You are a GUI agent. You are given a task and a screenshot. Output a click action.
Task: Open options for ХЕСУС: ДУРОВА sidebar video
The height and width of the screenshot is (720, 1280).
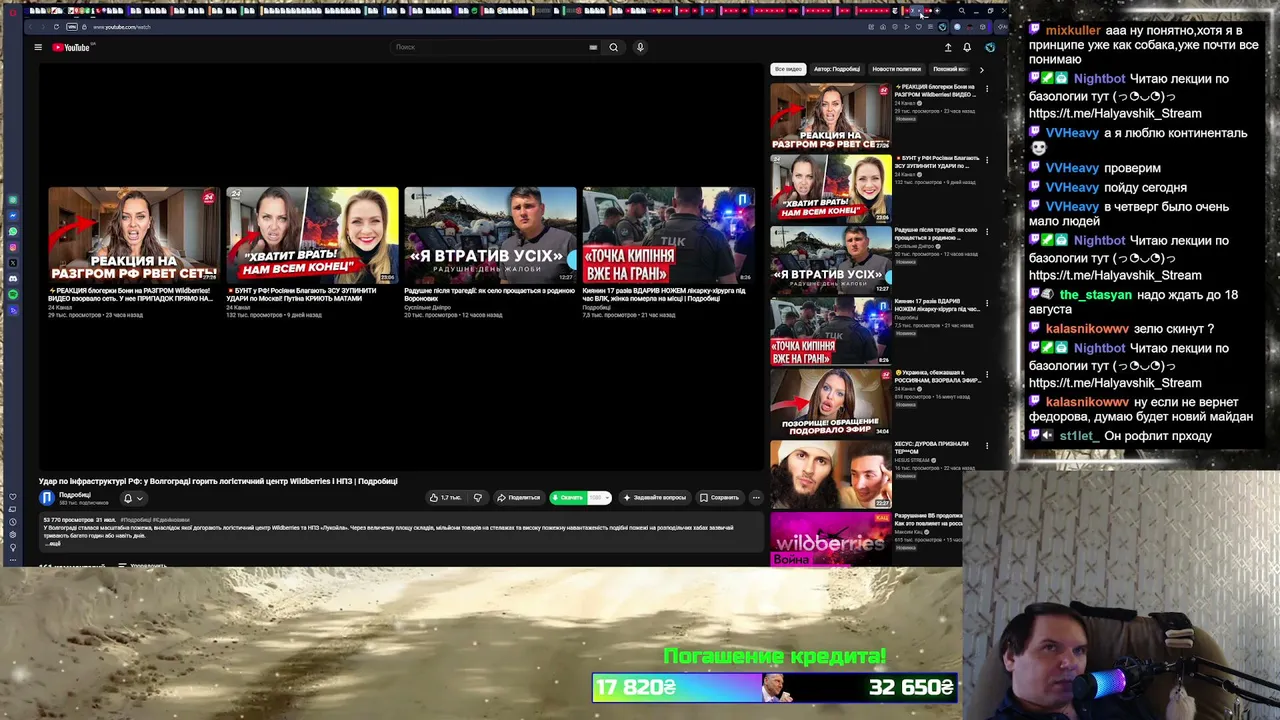[987, 446]
